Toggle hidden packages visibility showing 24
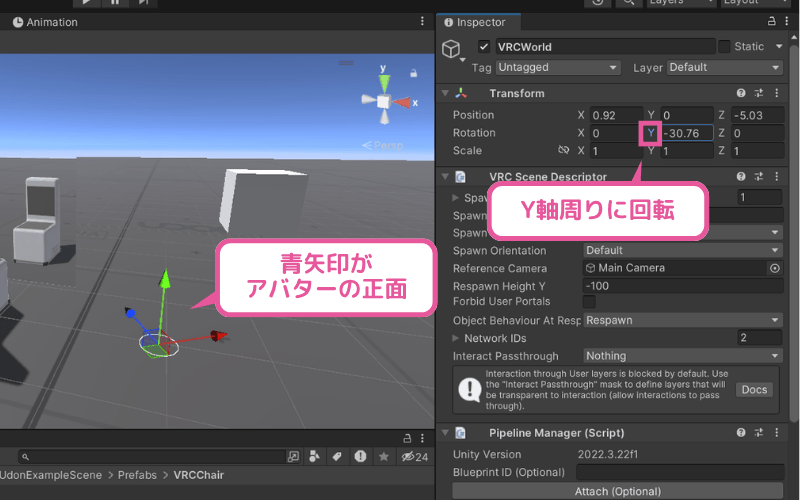The height and width of the screenshot is (500, 800). (414, 457)
